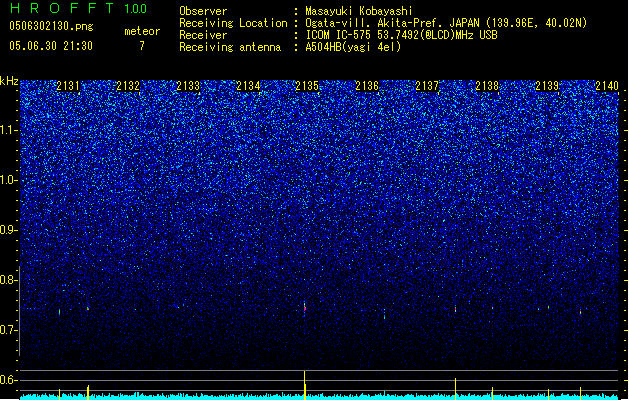Click the 2135 time marker
629x400 pixels.
click(x=307, y=86)
